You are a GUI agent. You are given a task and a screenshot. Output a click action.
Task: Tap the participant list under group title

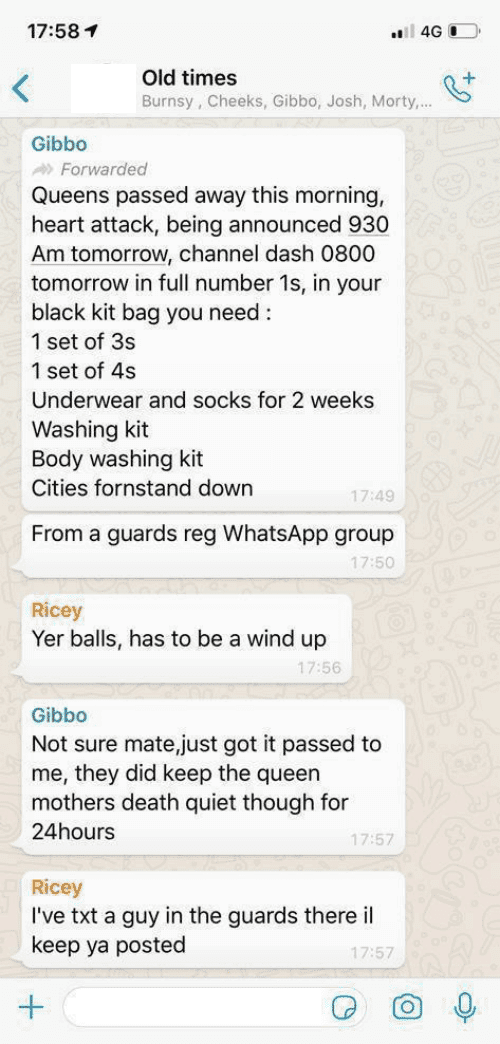(x=287, y=103)
